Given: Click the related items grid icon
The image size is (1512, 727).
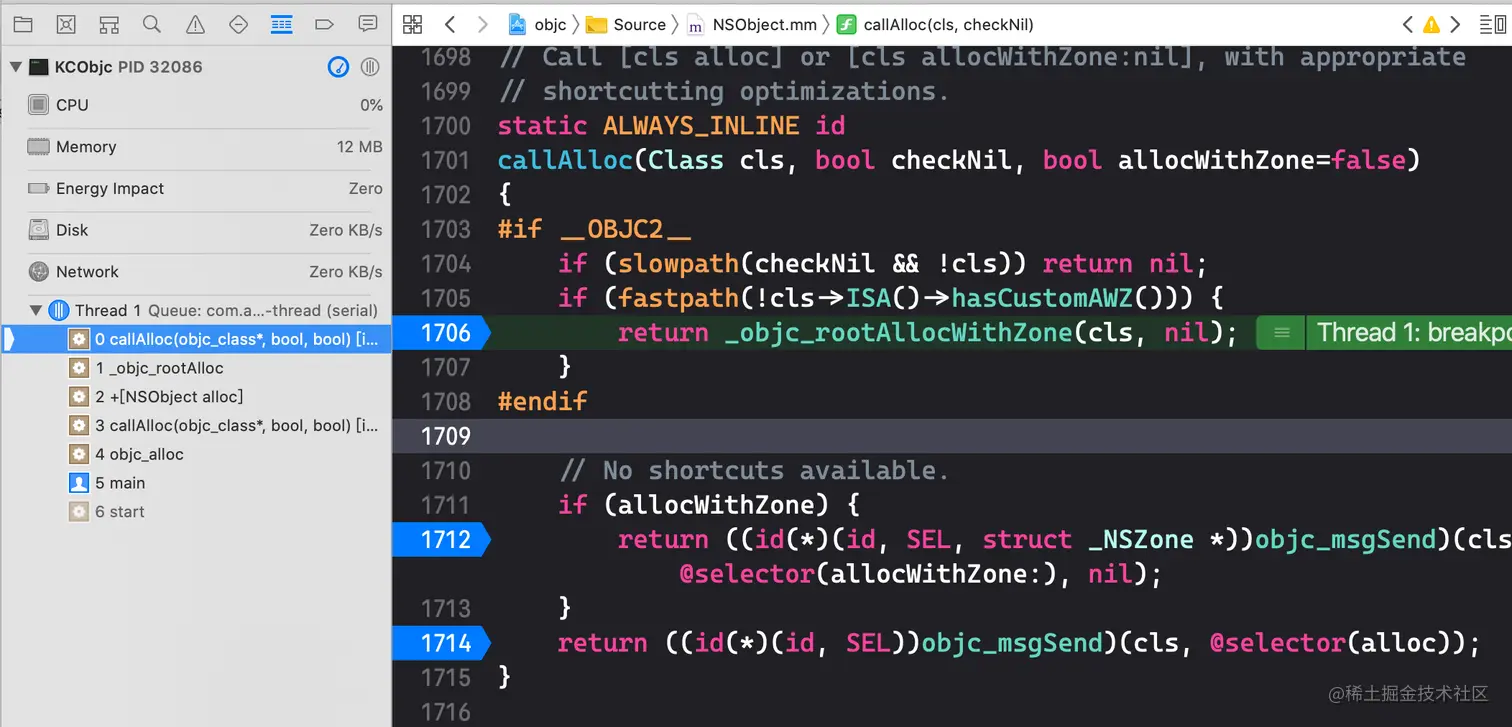Looking at the screenshot, I should click(x=412, y=24).
